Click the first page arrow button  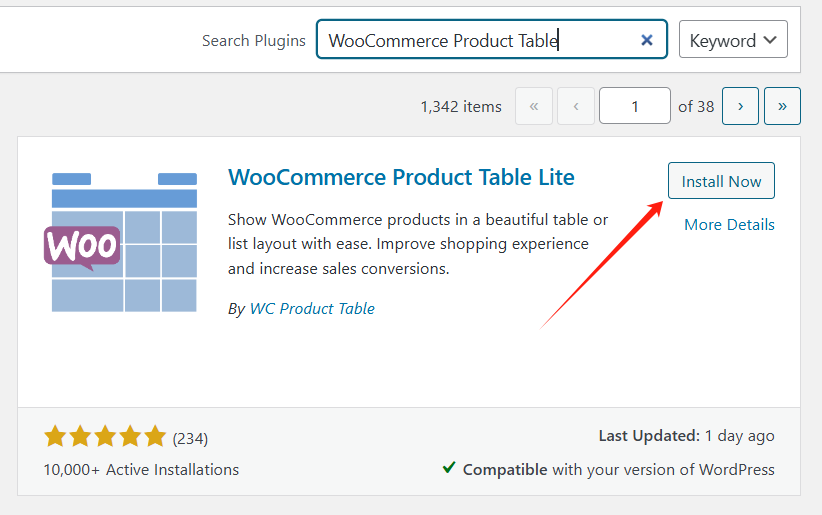(x=534, y=106)
